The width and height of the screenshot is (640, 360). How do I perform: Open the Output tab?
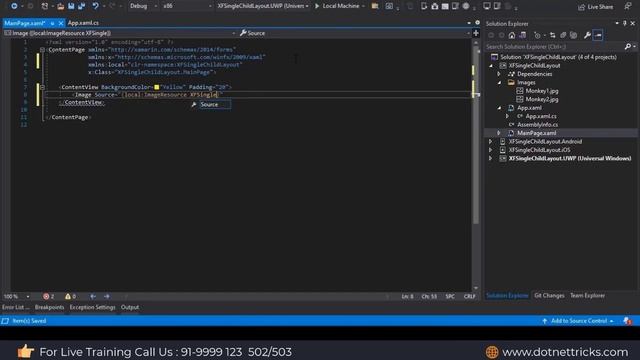(130, 307)
